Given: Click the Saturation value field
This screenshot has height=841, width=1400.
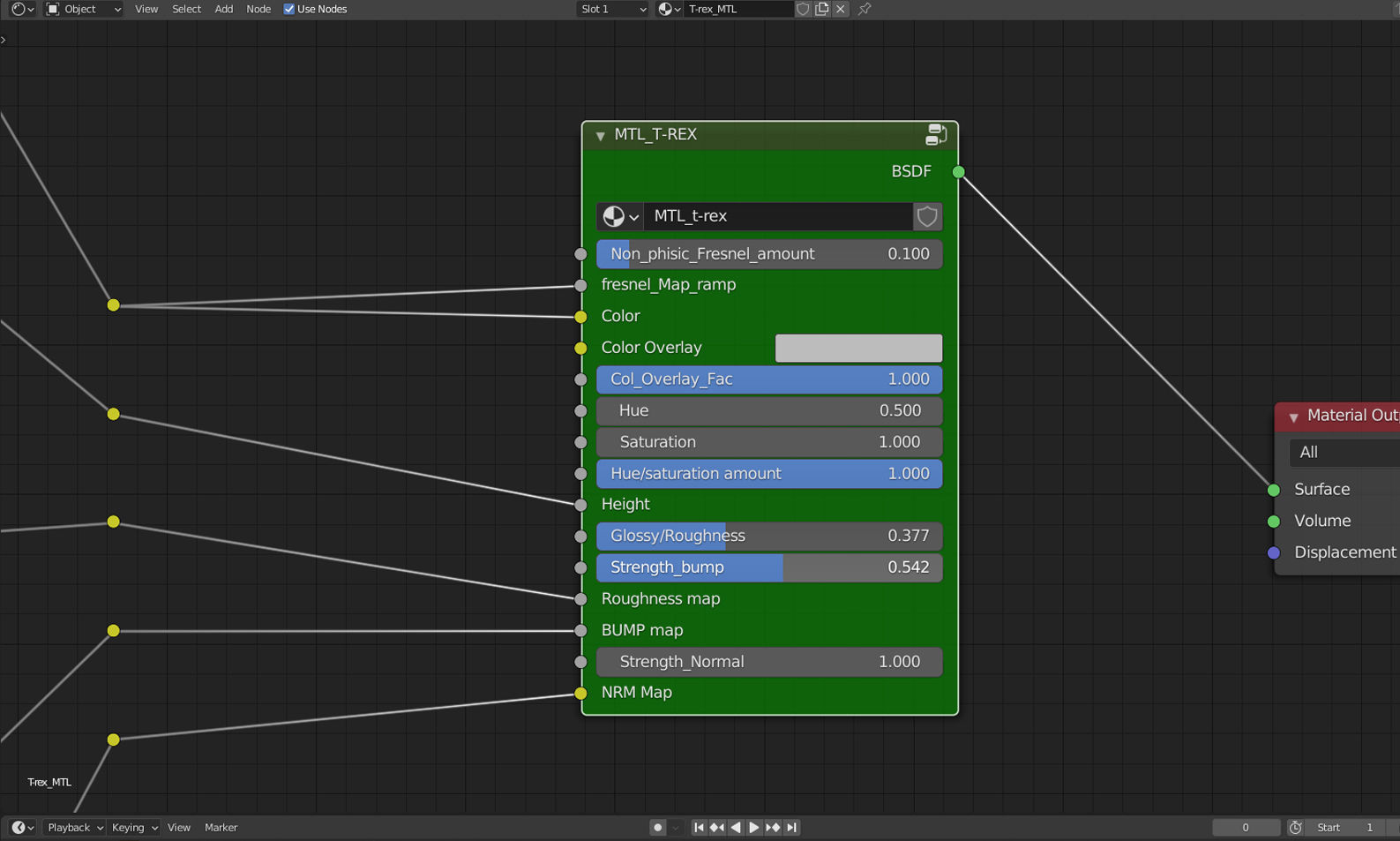Looking at the screenshot, I should pyautogui.click(x=769, y=442).
